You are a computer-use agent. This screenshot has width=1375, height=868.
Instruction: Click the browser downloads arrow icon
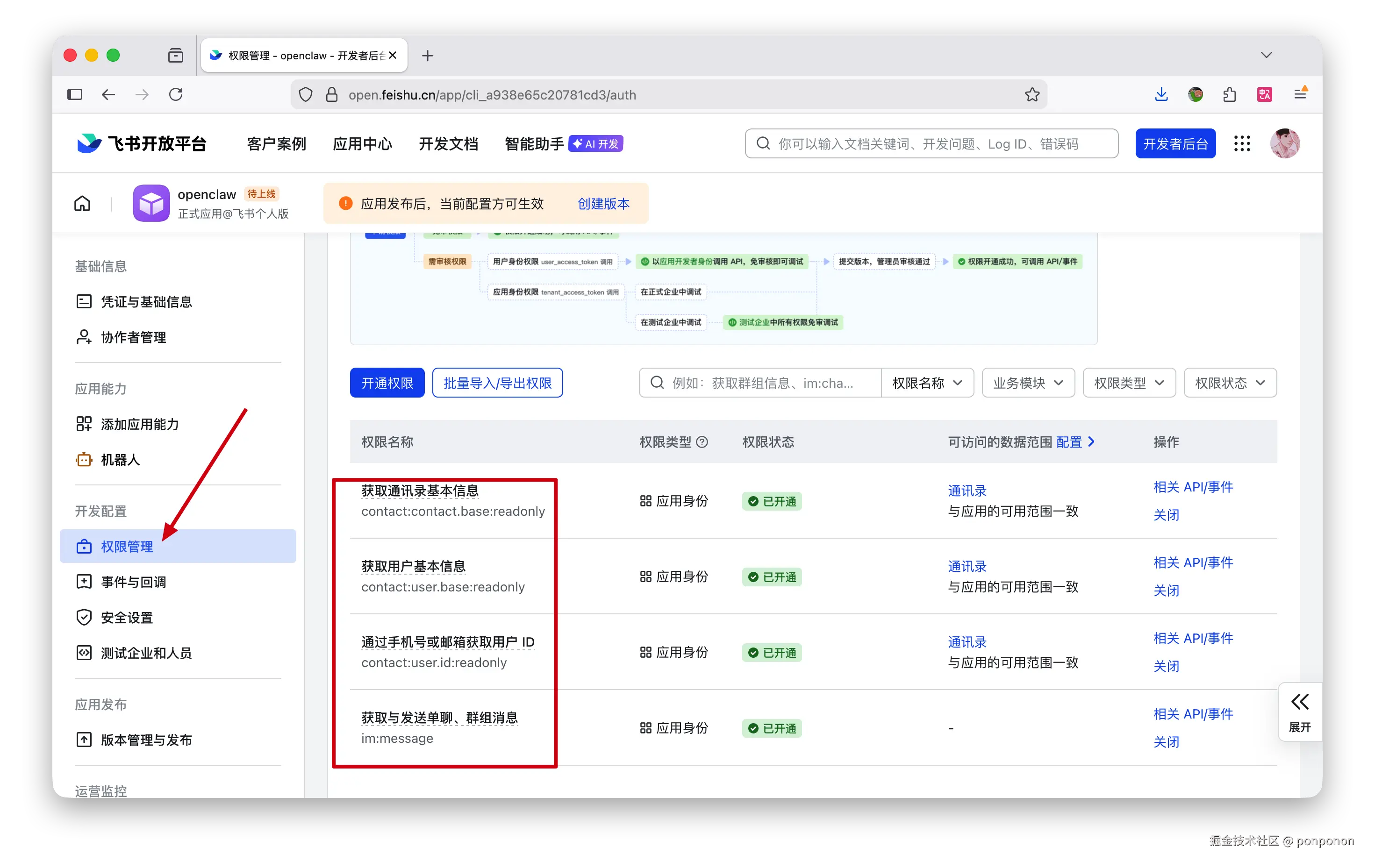[x=1161, y=95]
